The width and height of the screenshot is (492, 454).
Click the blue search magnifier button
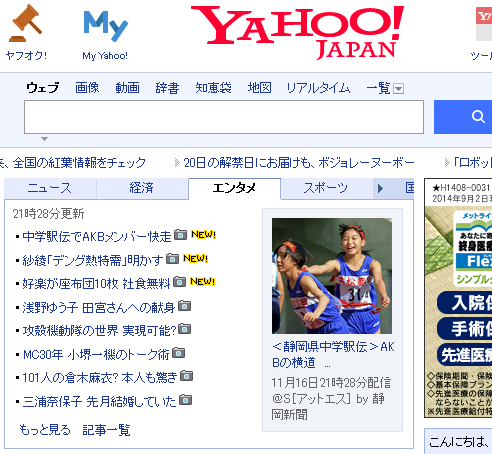pyautogui.click(x=463, y=117)
